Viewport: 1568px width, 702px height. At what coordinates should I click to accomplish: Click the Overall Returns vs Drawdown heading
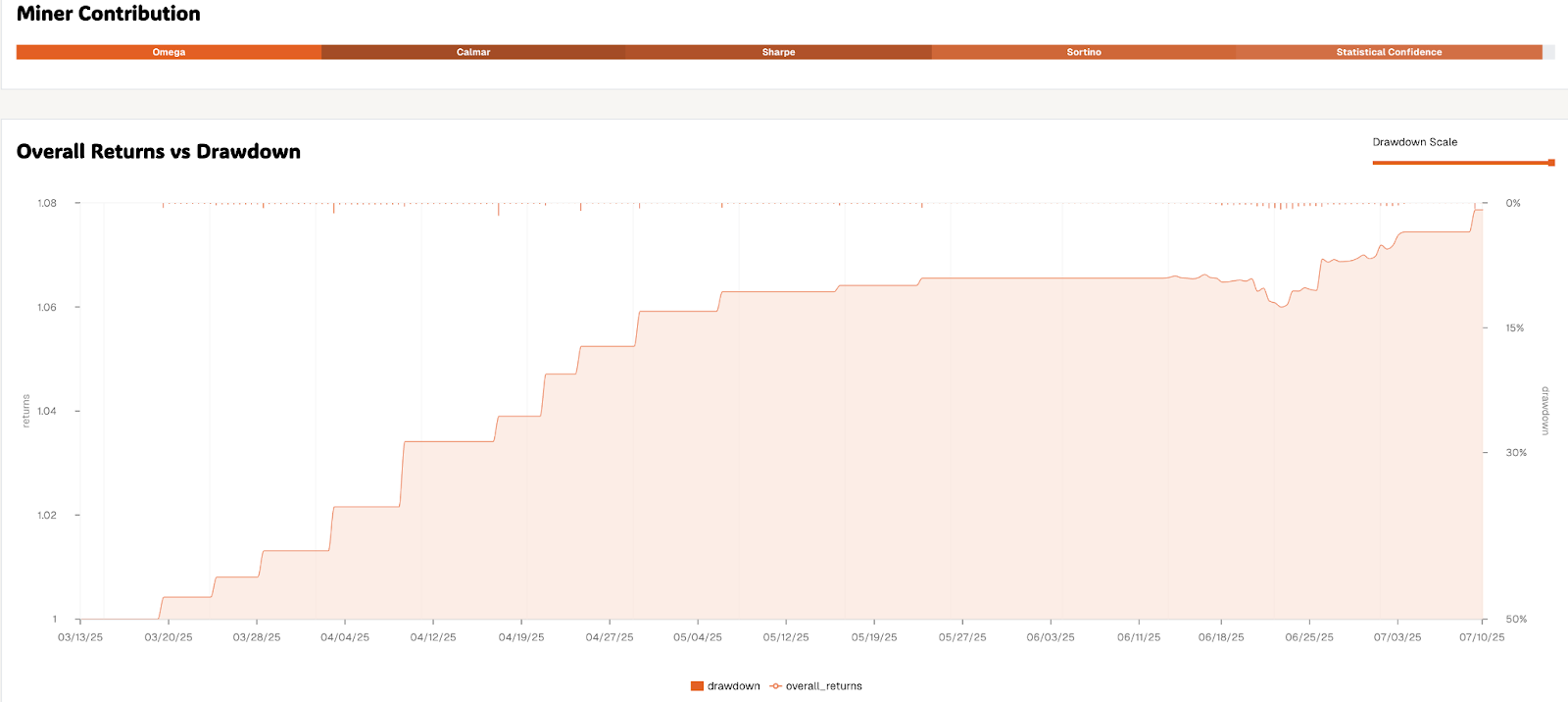click(x=159, y=152)
